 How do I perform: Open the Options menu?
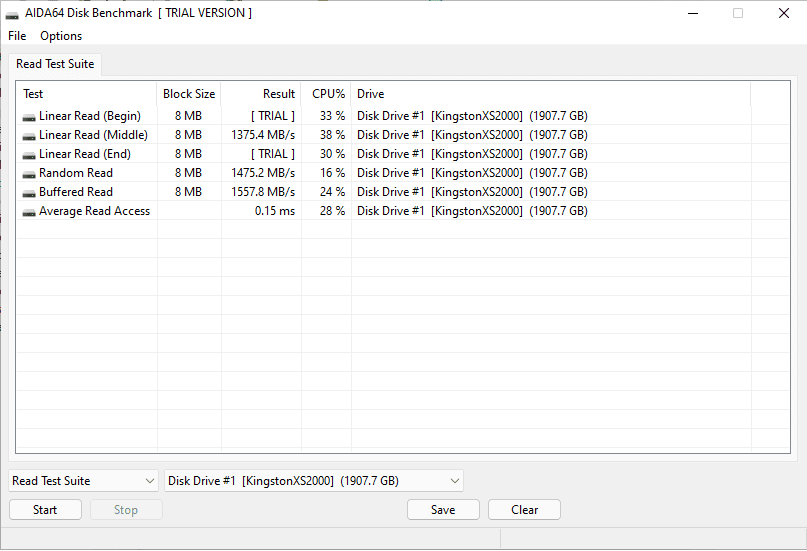[61, 36]
